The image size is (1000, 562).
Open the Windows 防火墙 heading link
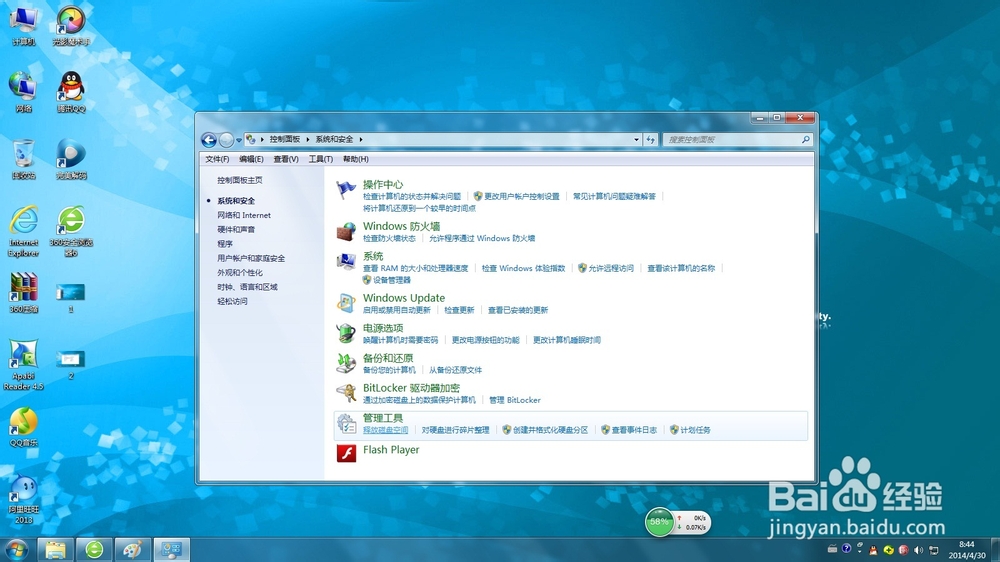pos(401,226)
